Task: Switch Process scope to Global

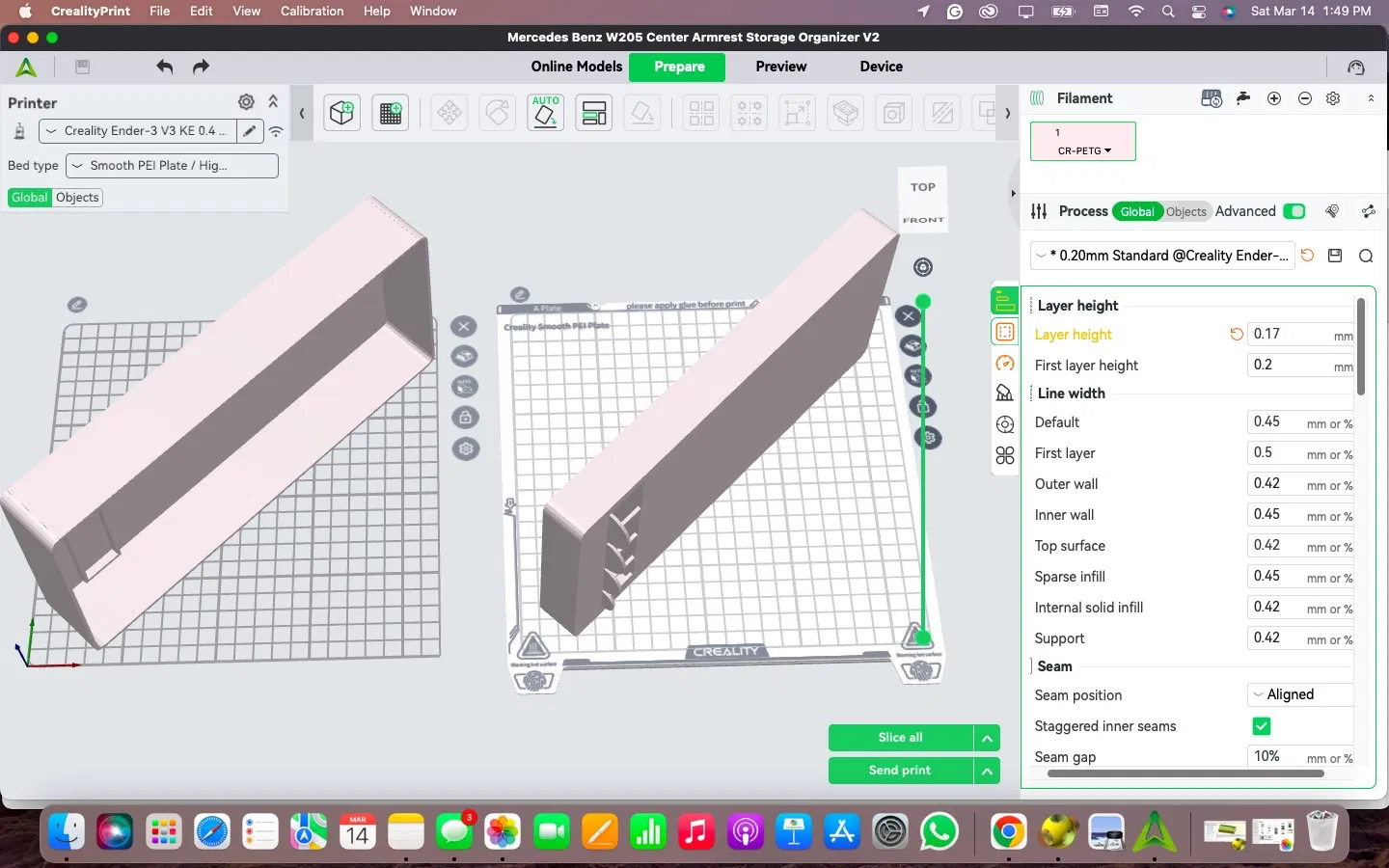Action: [x=1137, y=212]
